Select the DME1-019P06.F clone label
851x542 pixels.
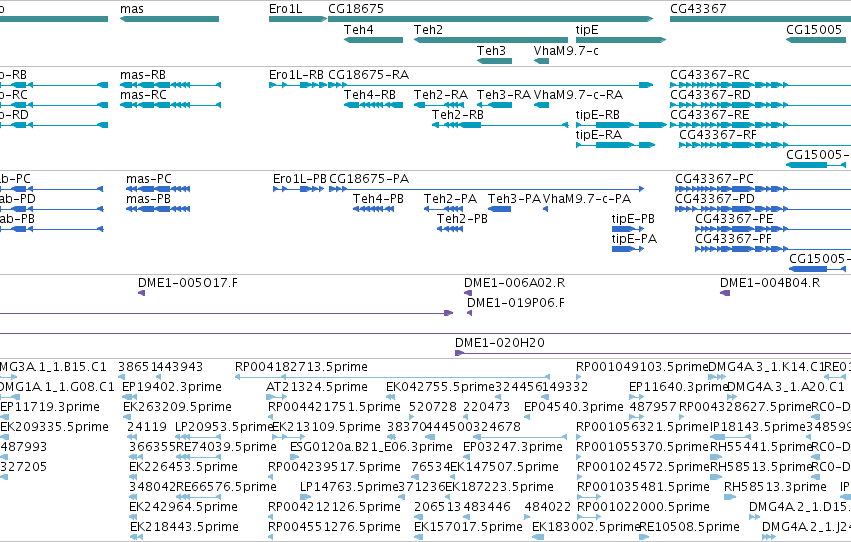pyautogui.click(x=516, y=303)
